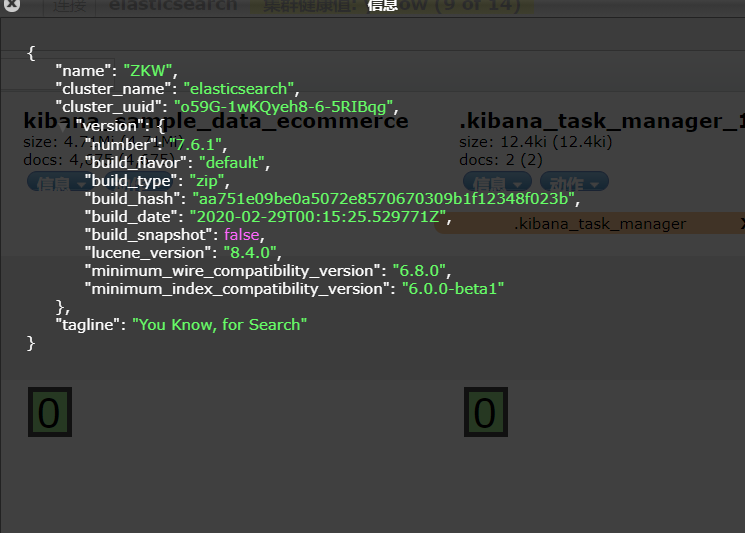
Task: Click the lucene_version value "8.4.0"
Action: coord(249,253)
